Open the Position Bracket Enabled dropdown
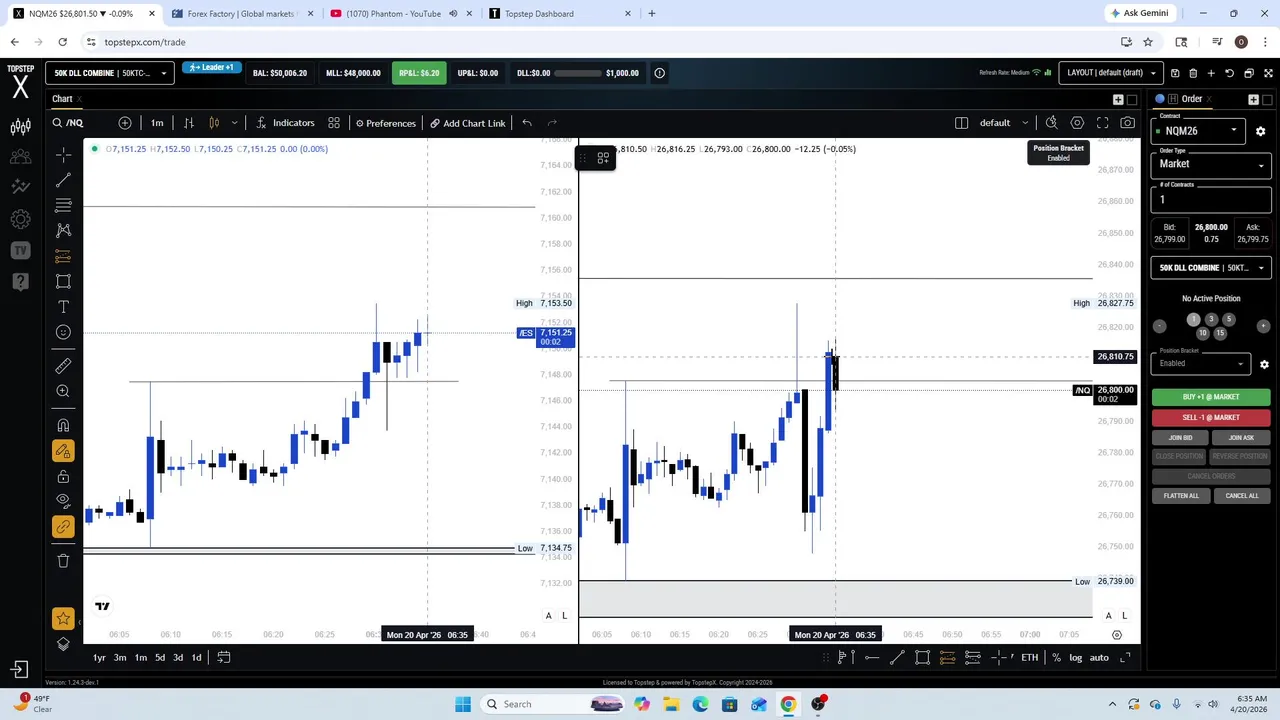Viewport: 1280px width, 720px height. pos(1200,363)
